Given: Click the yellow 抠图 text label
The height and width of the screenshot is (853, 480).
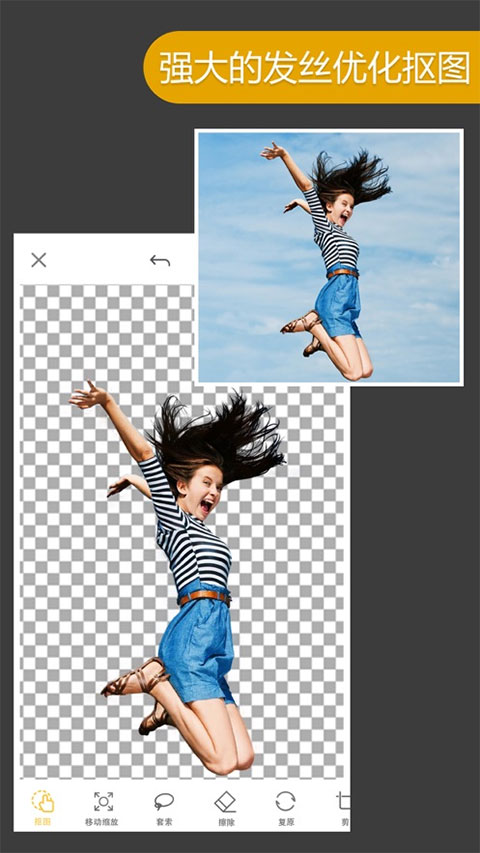Looking at the screenshot, I should 42,822.
